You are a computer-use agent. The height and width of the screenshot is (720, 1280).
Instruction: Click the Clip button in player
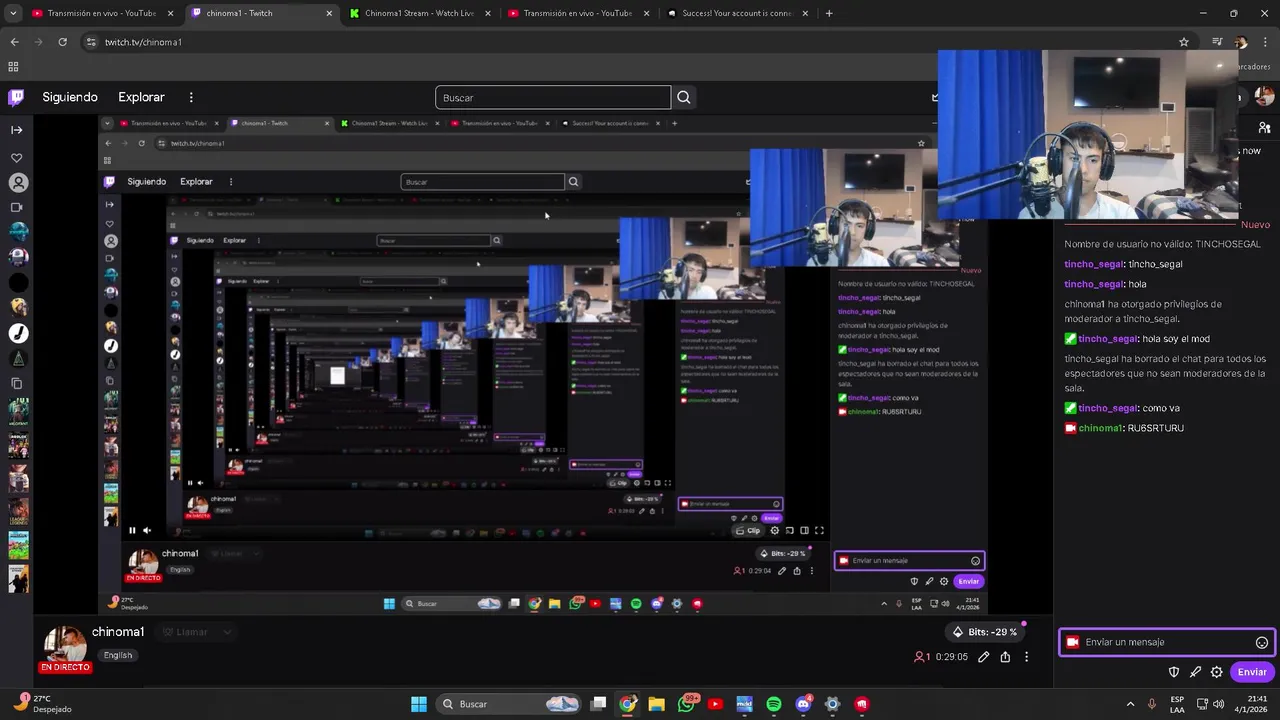pyautogui.click(x=747, y=530)
